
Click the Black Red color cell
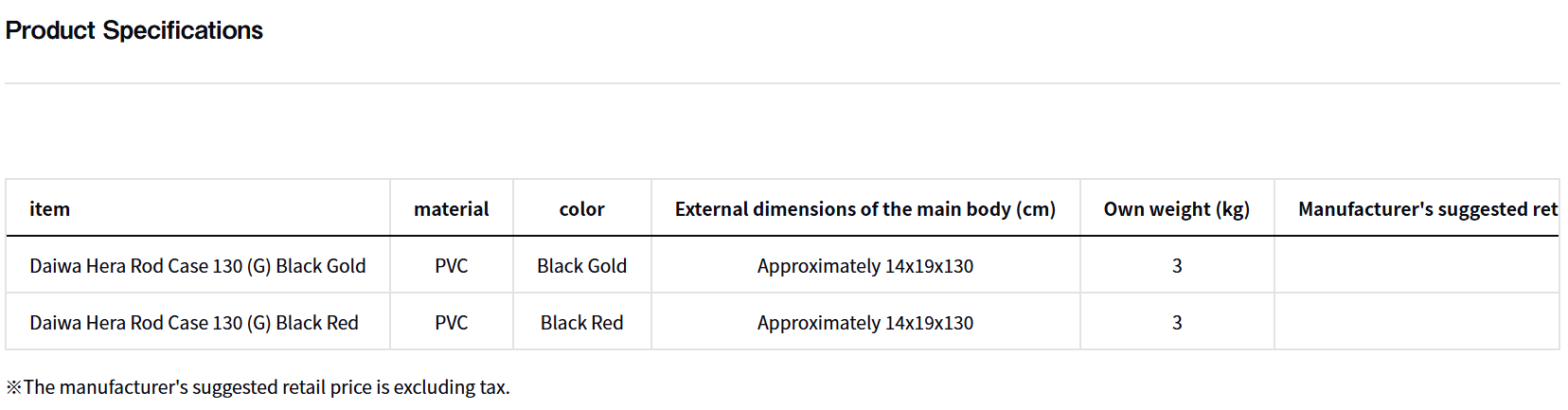581,323
